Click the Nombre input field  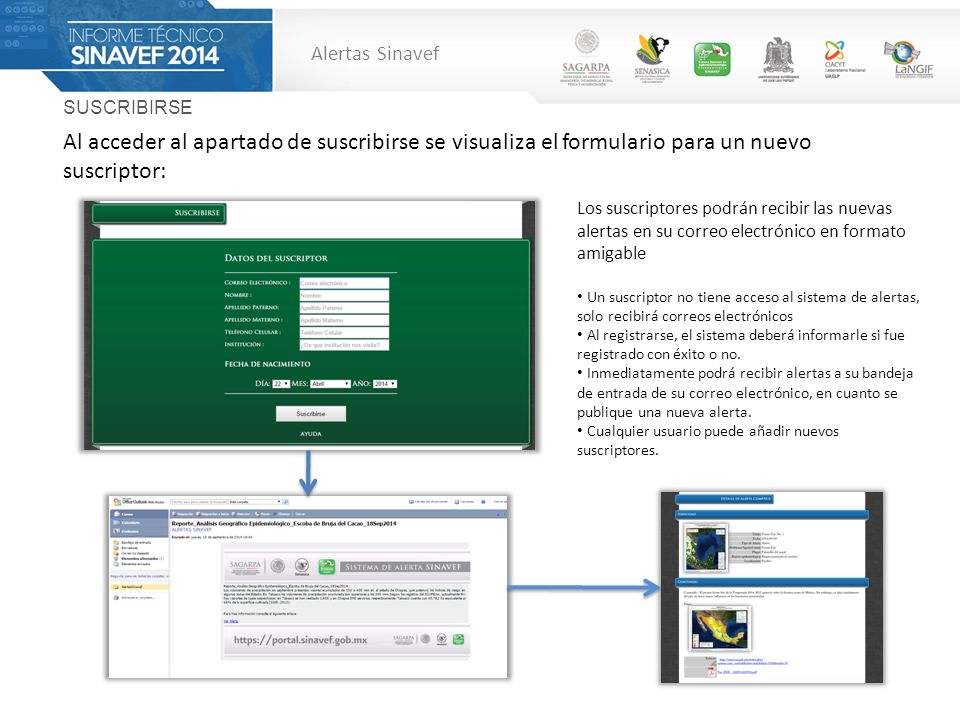pos(344,295)
